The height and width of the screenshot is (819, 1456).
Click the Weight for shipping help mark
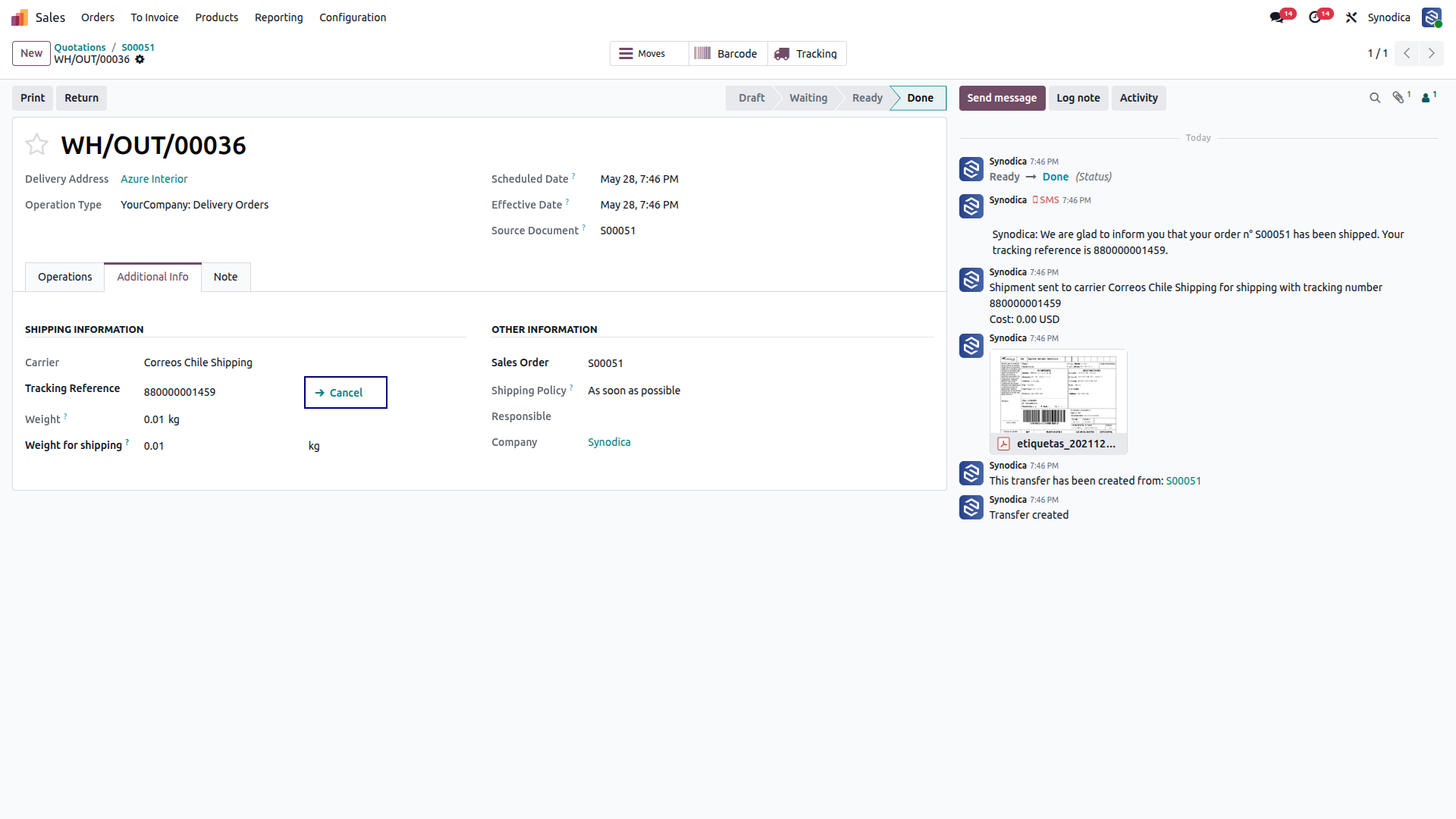pos(127,442)
